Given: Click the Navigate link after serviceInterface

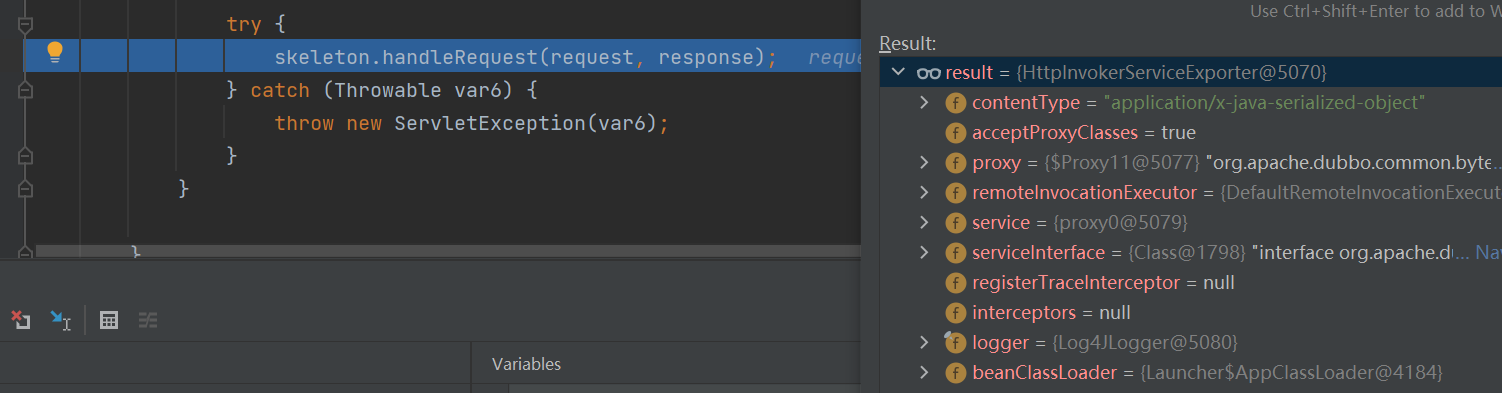Looking at the screenshot, I should pyautogui.click(x=1489, y=253).
